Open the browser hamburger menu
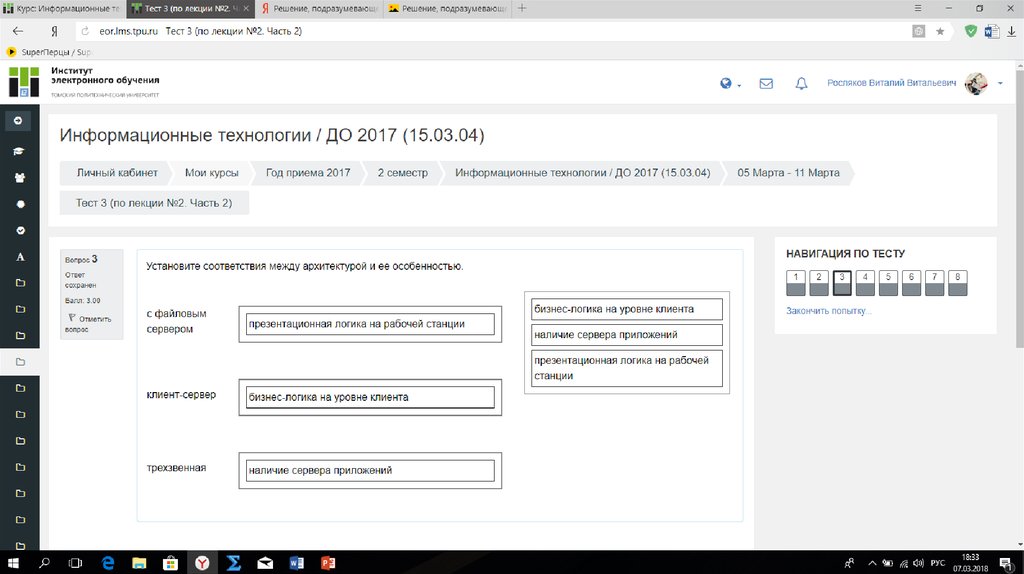Viewport: 1024px width, 574px height. click(x=918, y=8)
